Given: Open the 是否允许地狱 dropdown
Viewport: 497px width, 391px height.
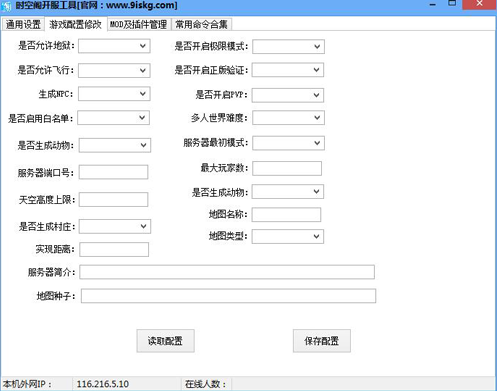Looking at the screenshot, I should [114, 46].
